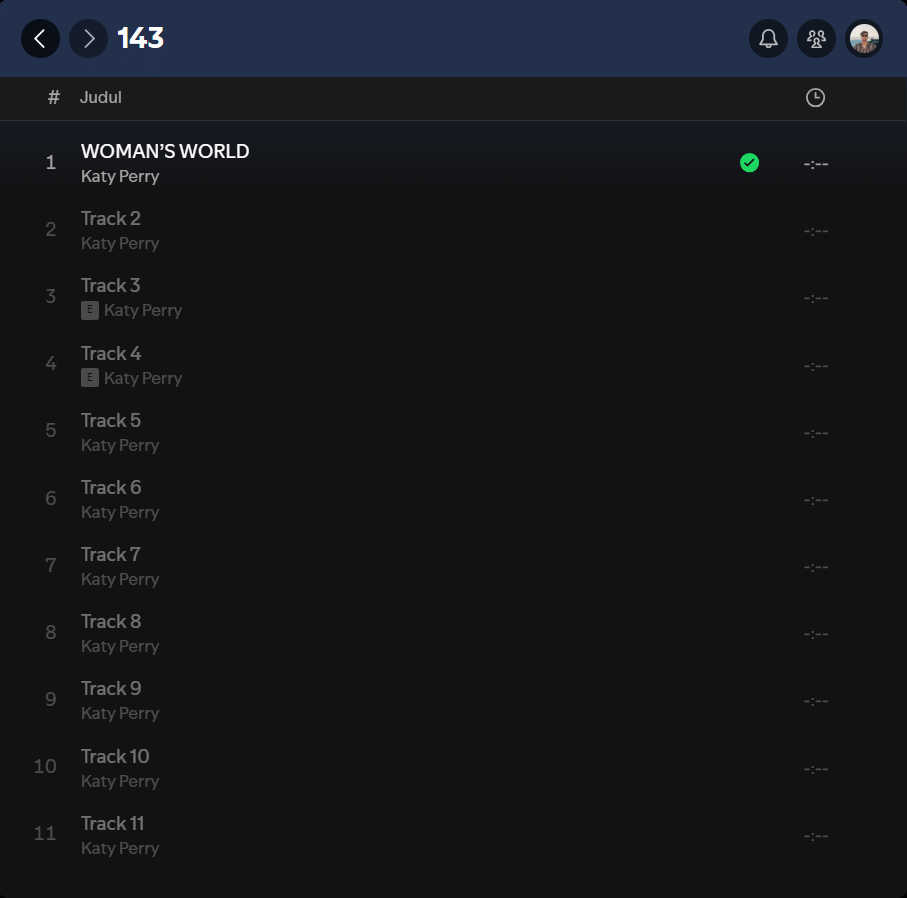
Task: Click the explicit badge on Track 4
Action: pos(90,378)
